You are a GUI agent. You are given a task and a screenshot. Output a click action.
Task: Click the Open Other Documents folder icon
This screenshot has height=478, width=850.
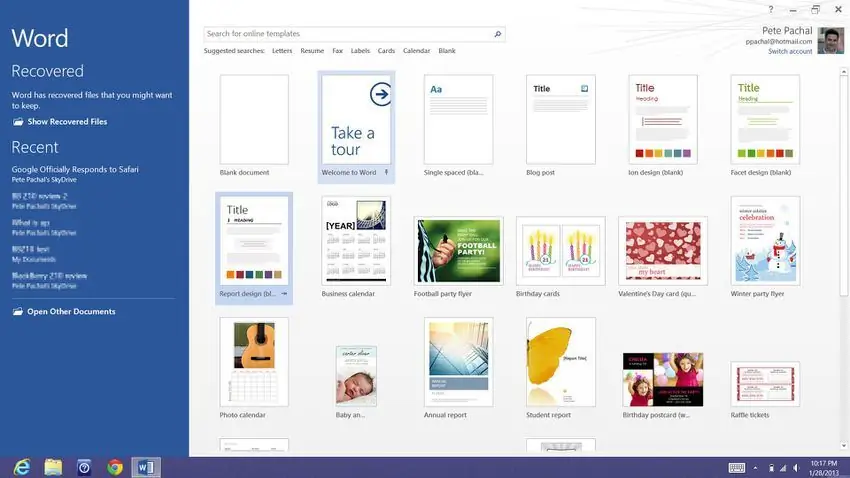tap(18, 311)
